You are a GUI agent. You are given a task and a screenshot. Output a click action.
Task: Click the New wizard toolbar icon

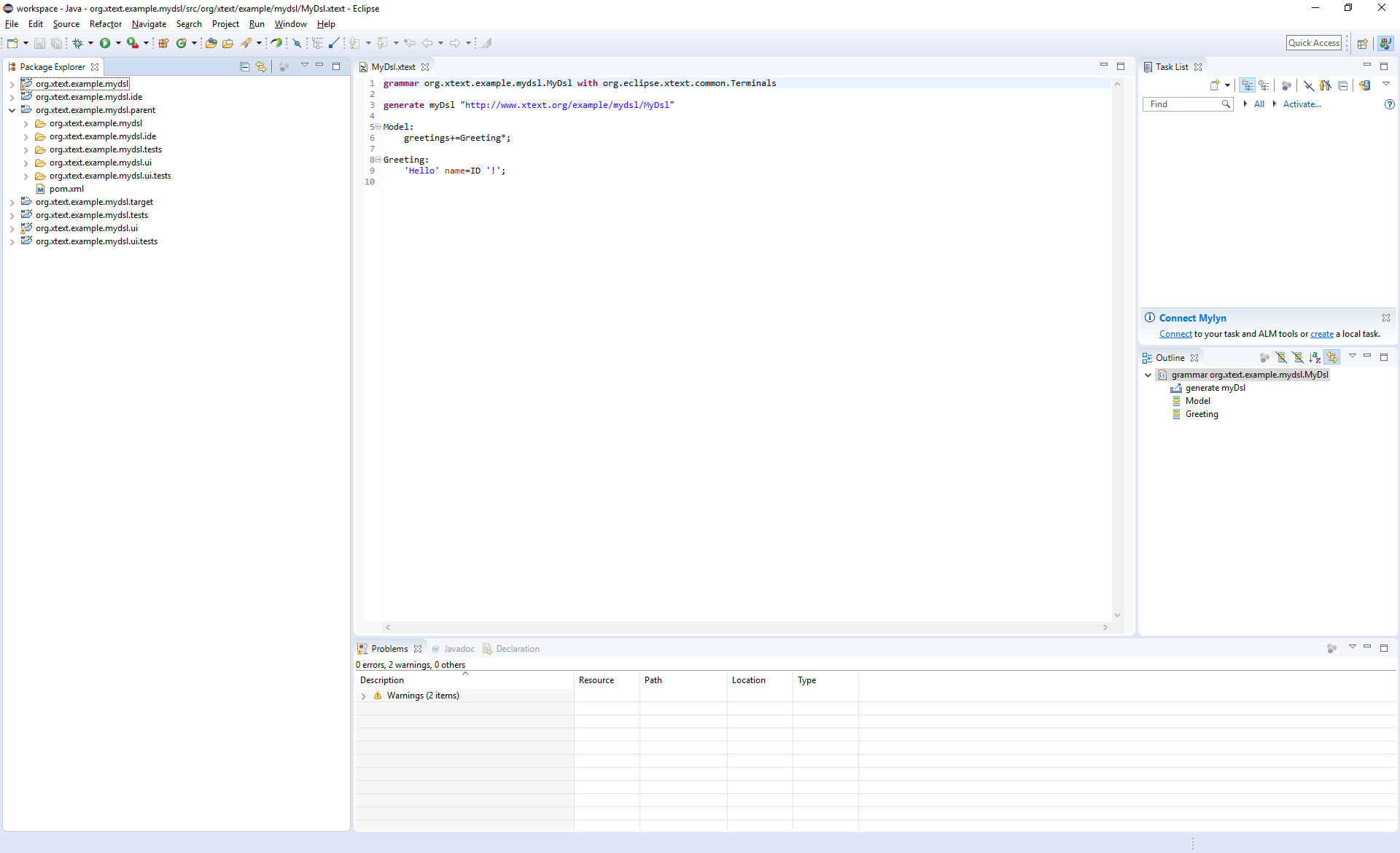(x=12, y=43)
